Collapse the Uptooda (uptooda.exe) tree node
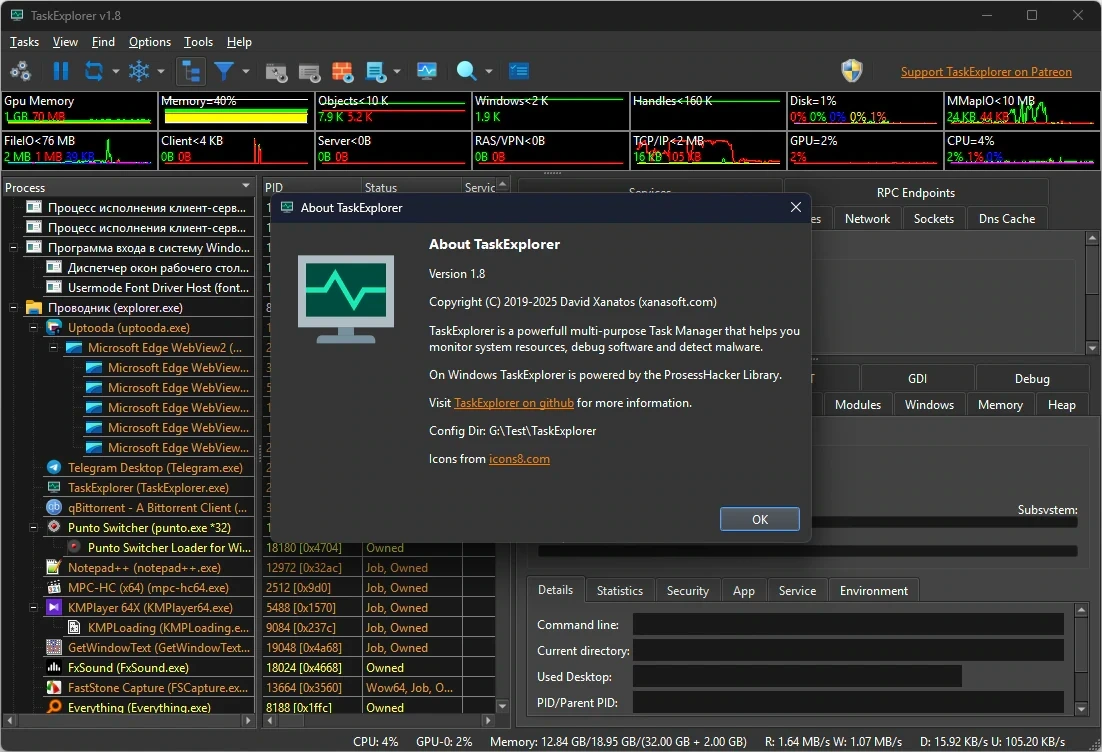The image size is (1102, 752). click(33, 328)
